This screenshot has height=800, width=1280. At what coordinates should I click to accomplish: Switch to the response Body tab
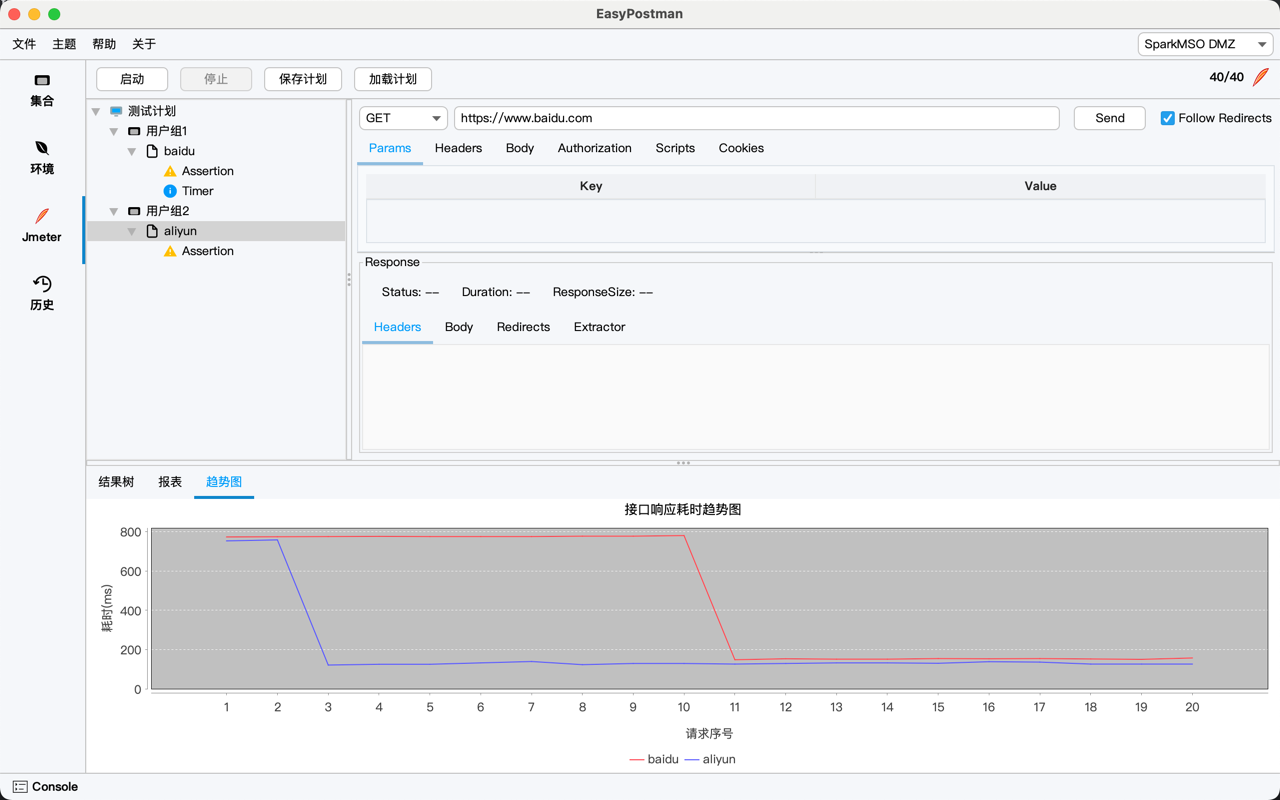[459, 327]
